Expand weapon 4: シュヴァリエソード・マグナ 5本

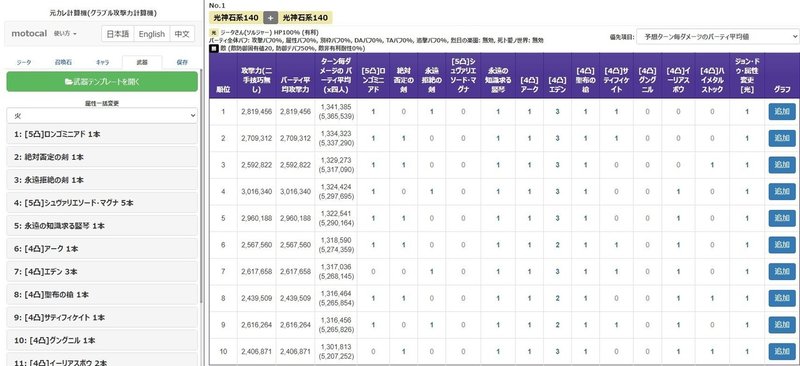click(x=102, y=203)
